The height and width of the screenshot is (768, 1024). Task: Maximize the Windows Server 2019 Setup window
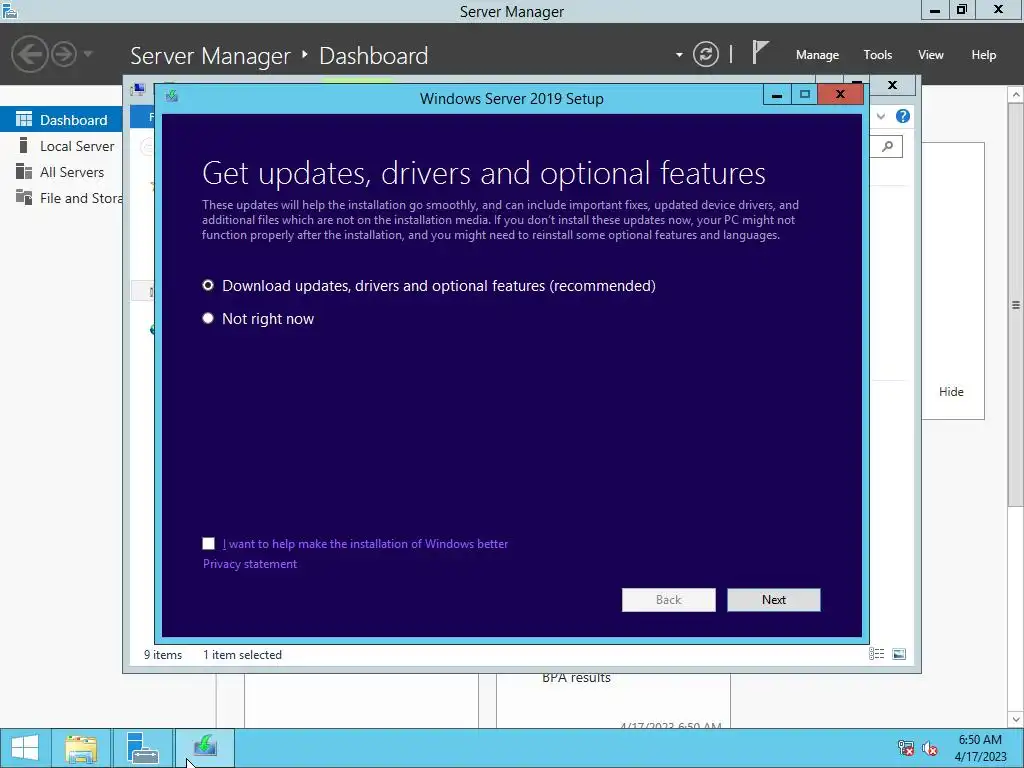tap(805, 95)
